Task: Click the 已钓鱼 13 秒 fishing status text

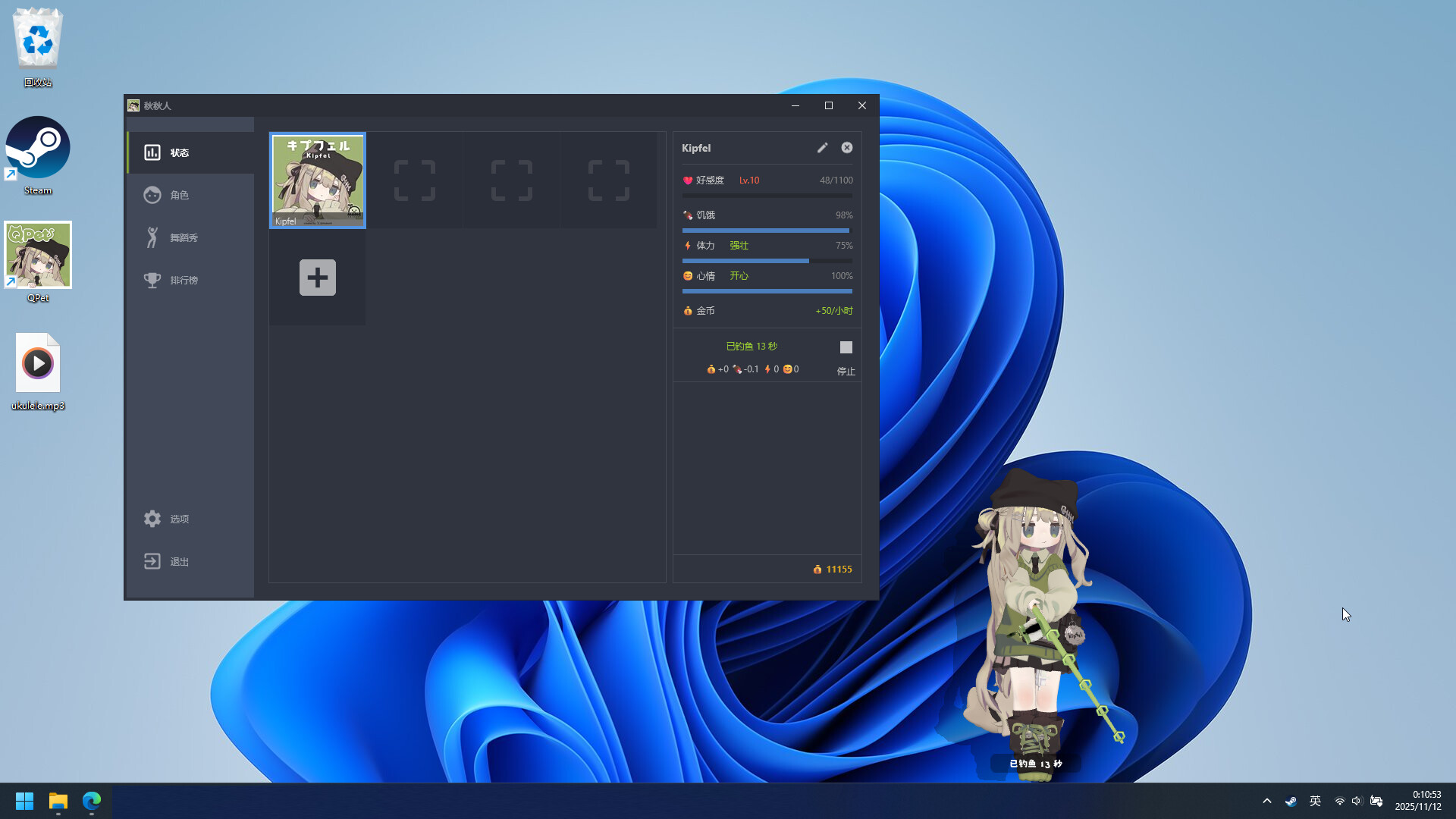Action: (x=752, y=346)
